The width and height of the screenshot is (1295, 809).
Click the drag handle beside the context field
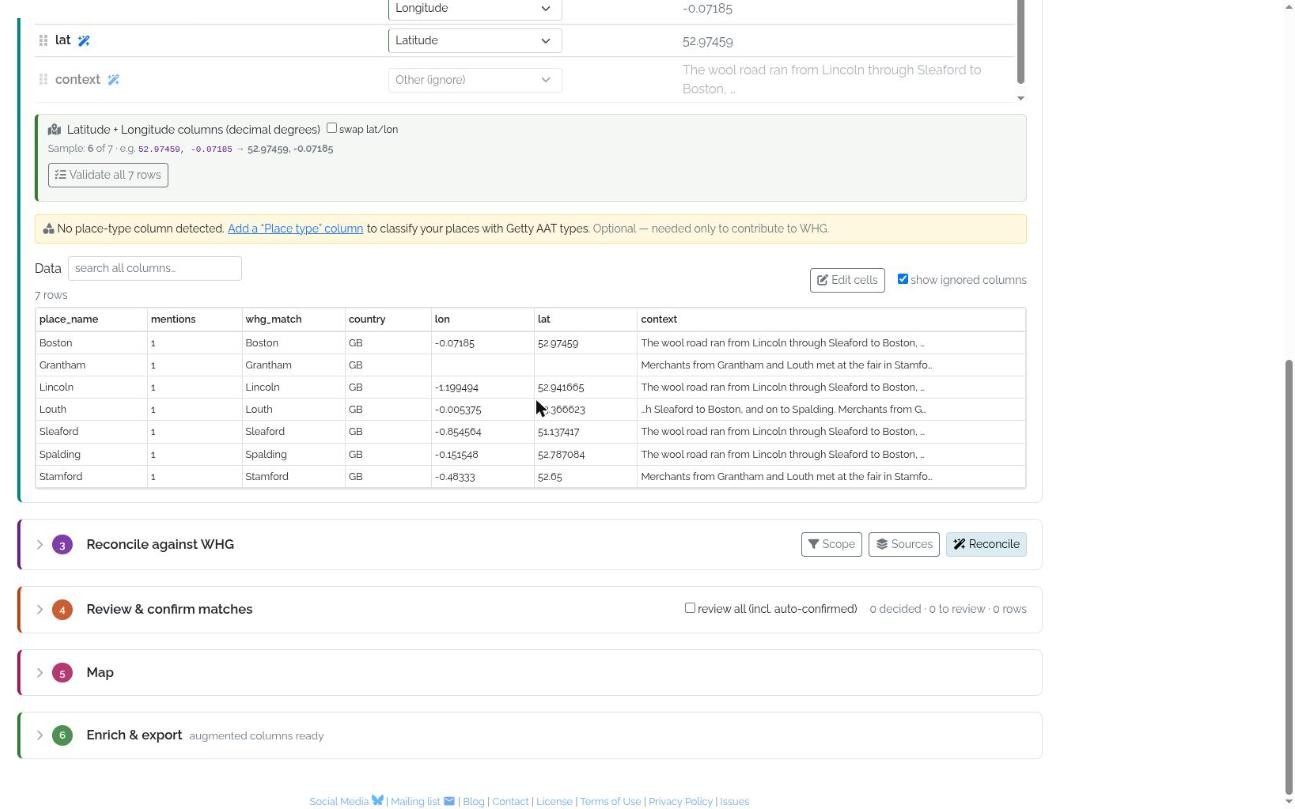(x=43, y=80)
